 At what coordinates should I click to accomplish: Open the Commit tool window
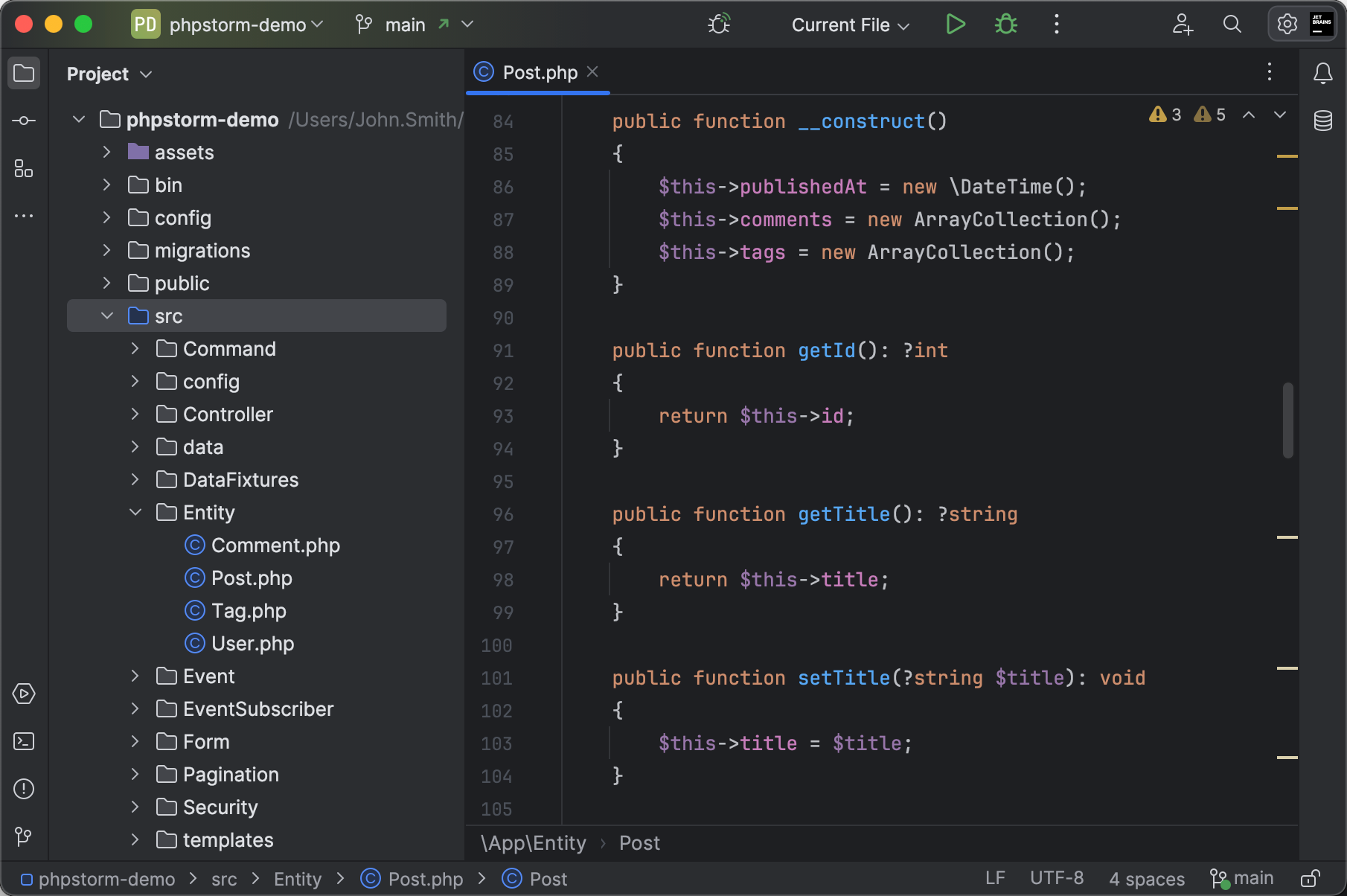coord(23,119)
